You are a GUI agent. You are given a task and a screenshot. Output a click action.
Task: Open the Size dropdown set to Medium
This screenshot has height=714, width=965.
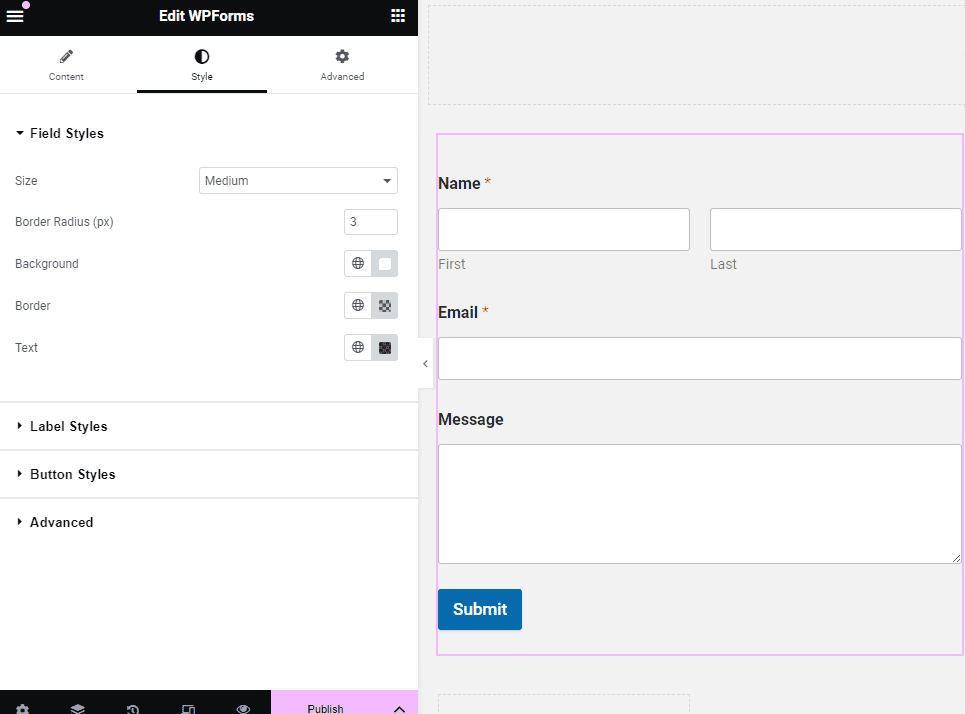(x=298, y=181)
